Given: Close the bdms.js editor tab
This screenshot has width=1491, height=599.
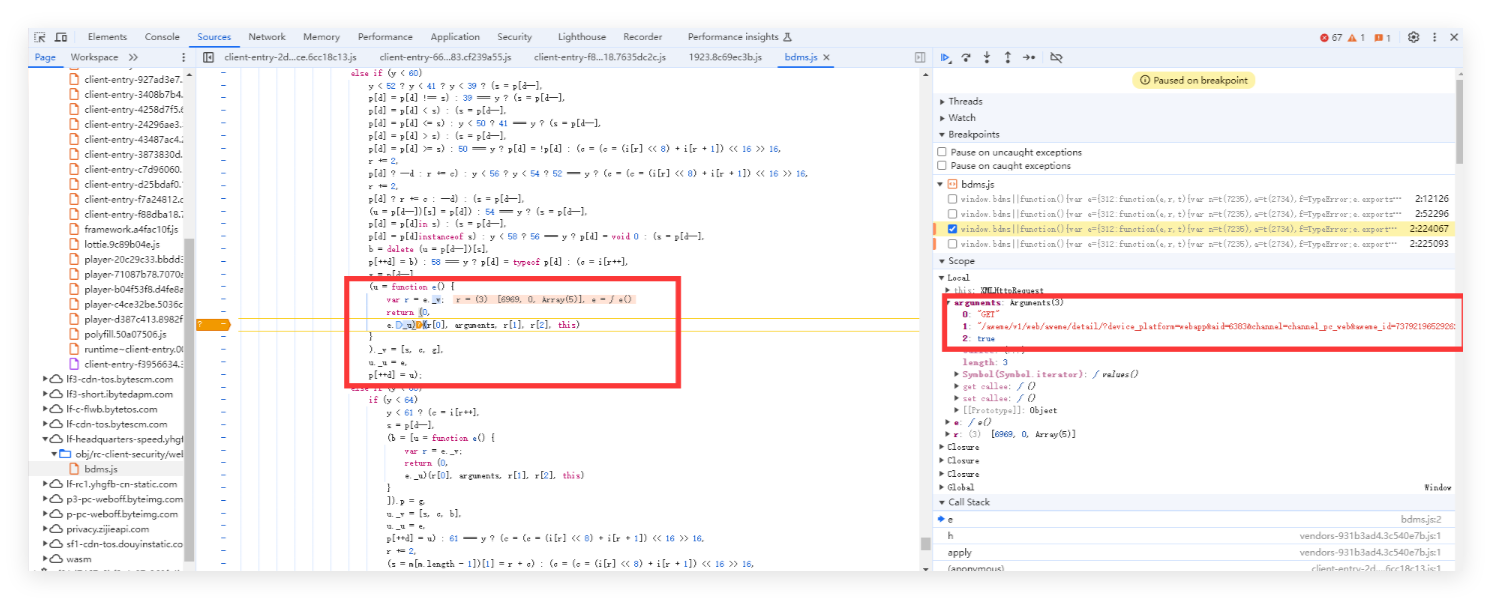Looking at the screenshot, I should [x=826, y=57].
